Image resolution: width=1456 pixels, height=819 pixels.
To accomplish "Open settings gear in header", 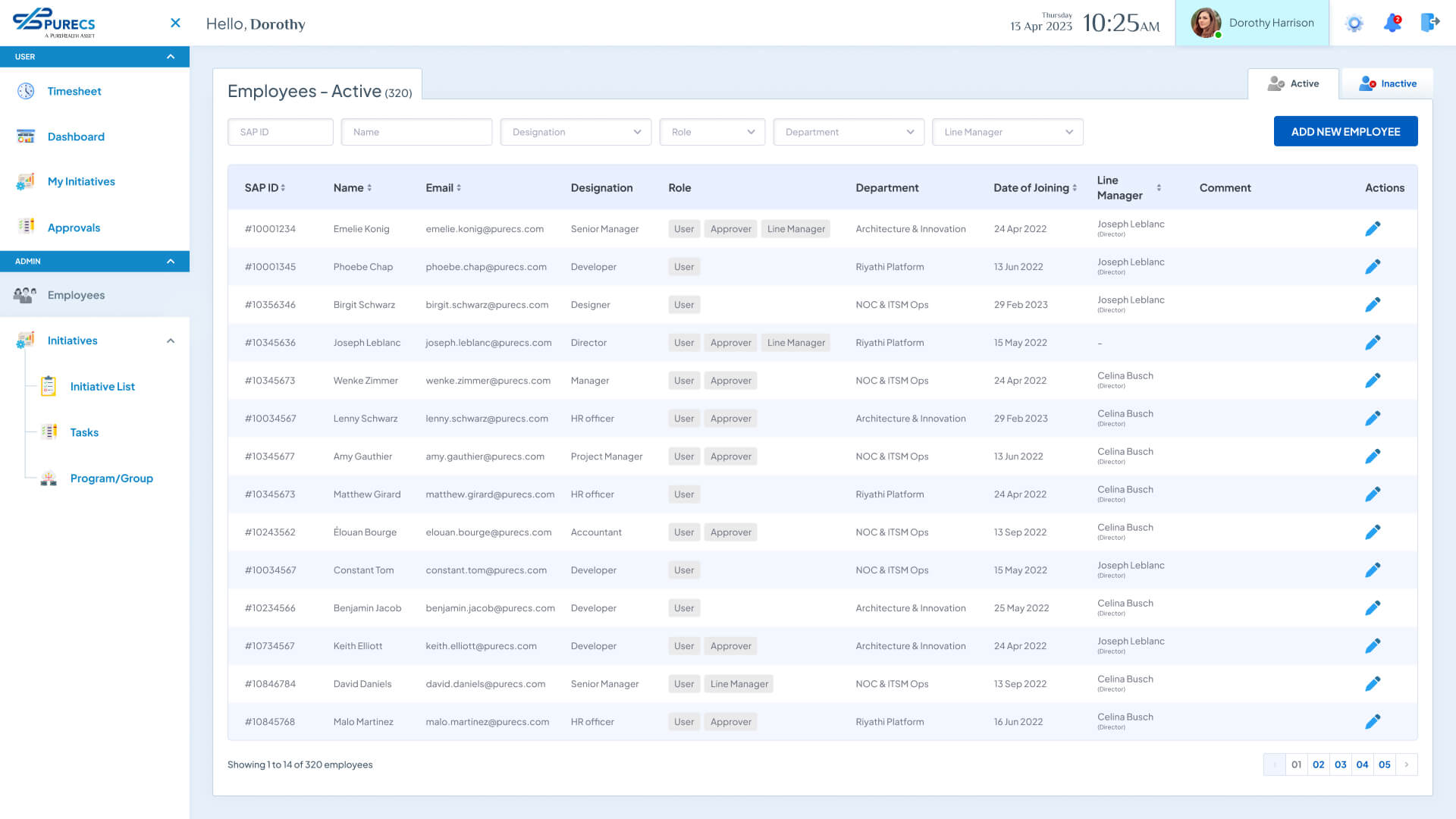I will coord(1354,24).
